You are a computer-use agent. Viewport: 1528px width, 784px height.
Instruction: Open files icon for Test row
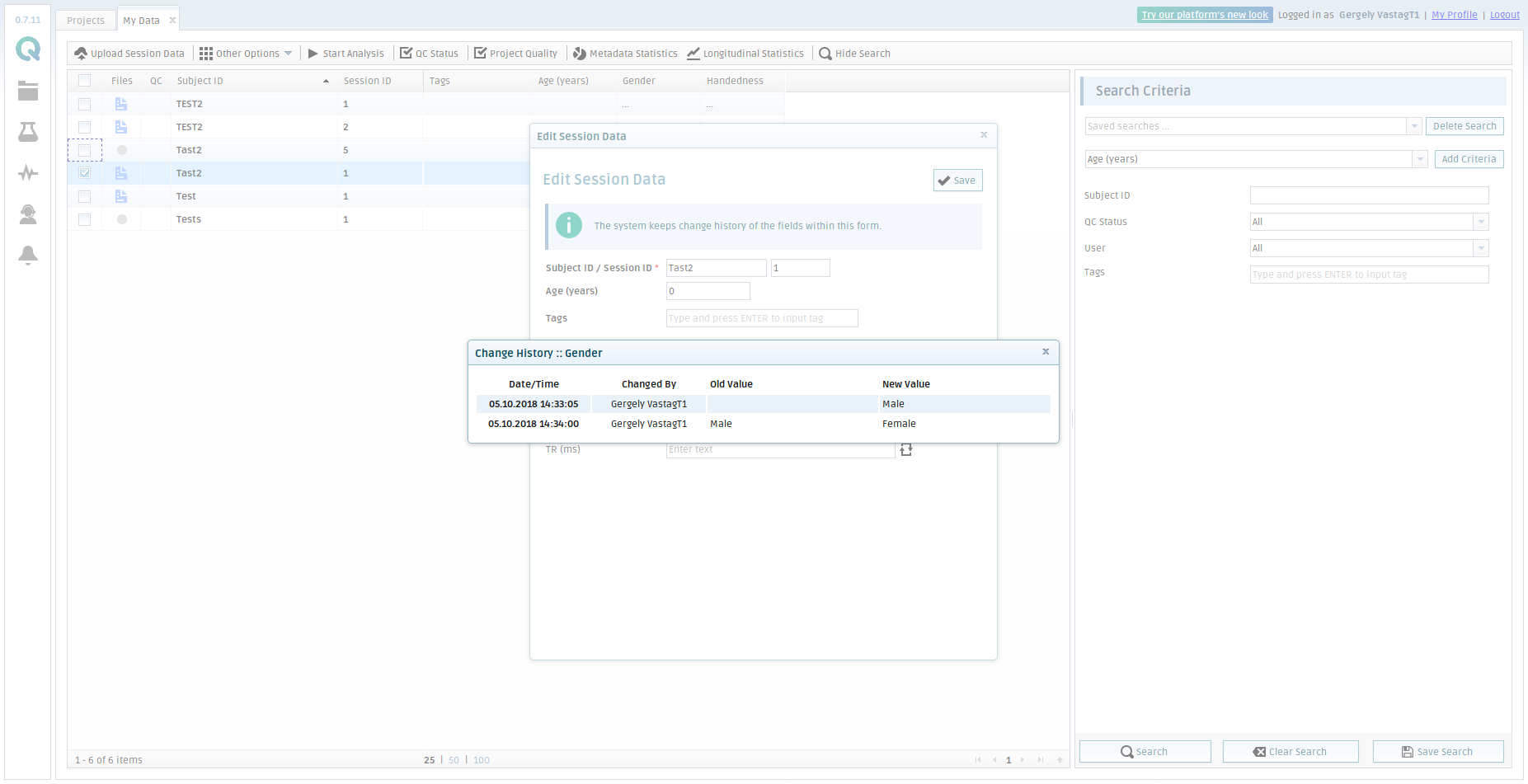(121, 196)
